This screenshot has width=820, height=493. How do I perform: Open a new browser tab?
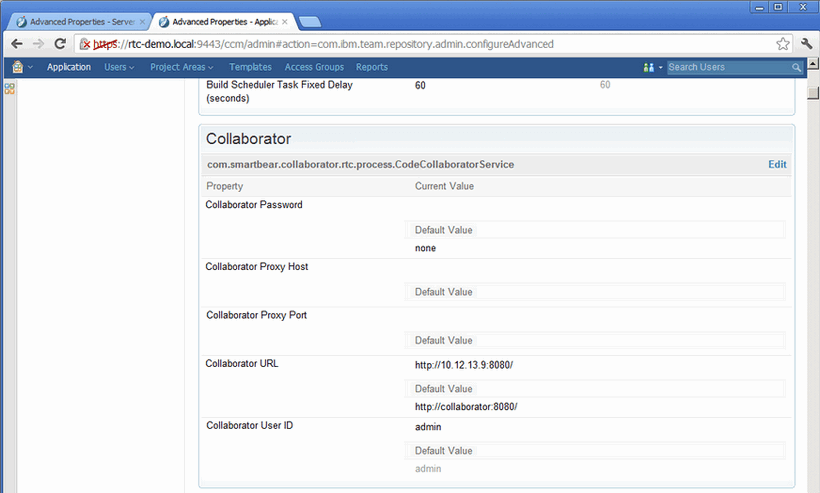tap(310, 22)
